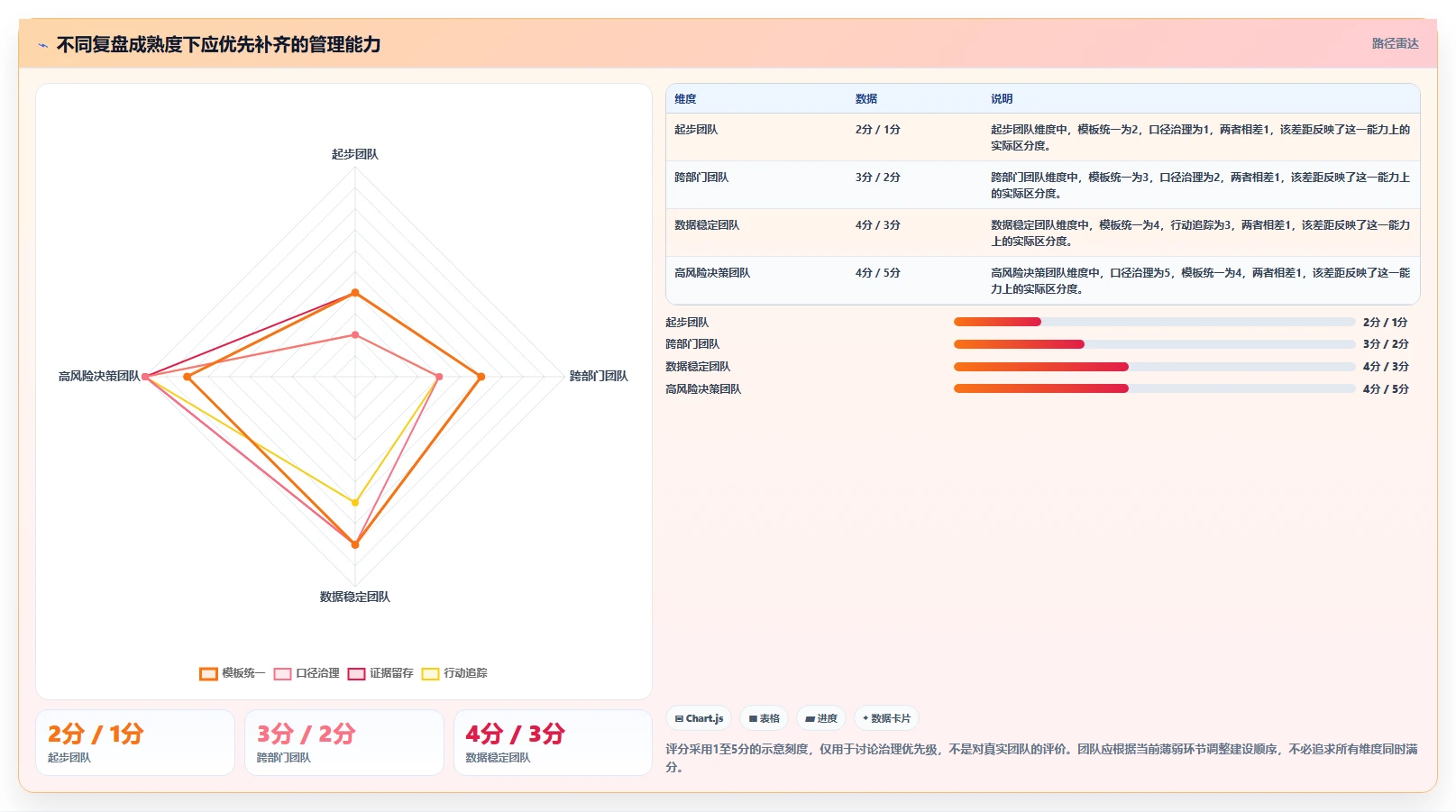This screenshot has height=812, width=1456.
Task: Click the 起步团队 radar axis label
Action: pos(355,154)
